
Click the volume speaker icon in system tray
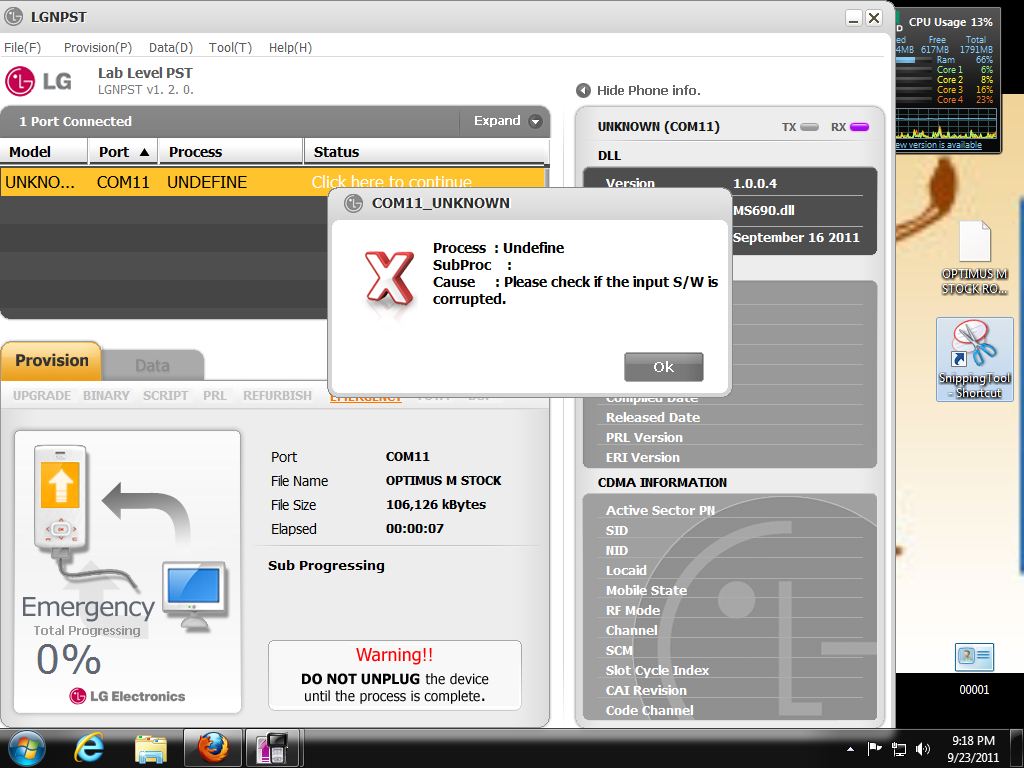pyautogui.click(x=922, y=748)
